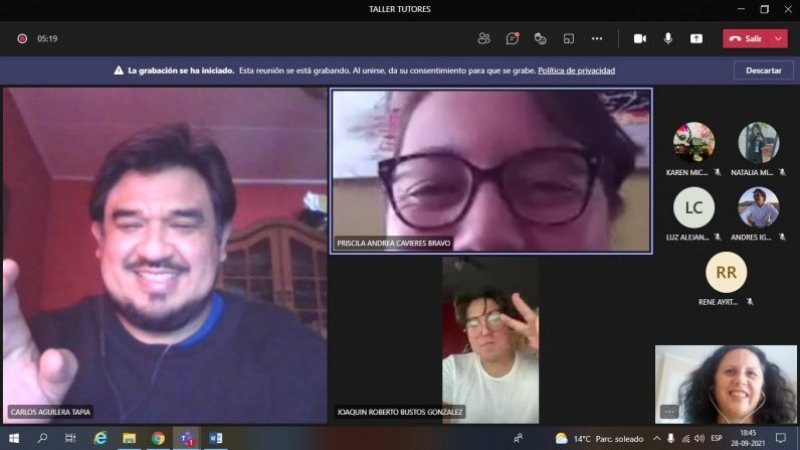This screenshot has height=450, width=800.
Task: Click the 05:19 meeting timer
Action: 47,38
